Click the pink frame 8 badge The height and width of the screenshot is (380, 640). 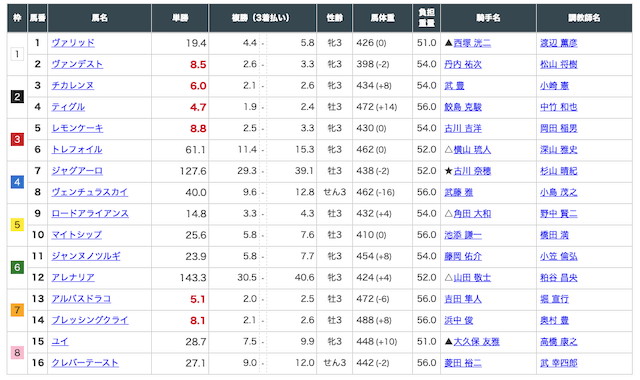(17, 353)
